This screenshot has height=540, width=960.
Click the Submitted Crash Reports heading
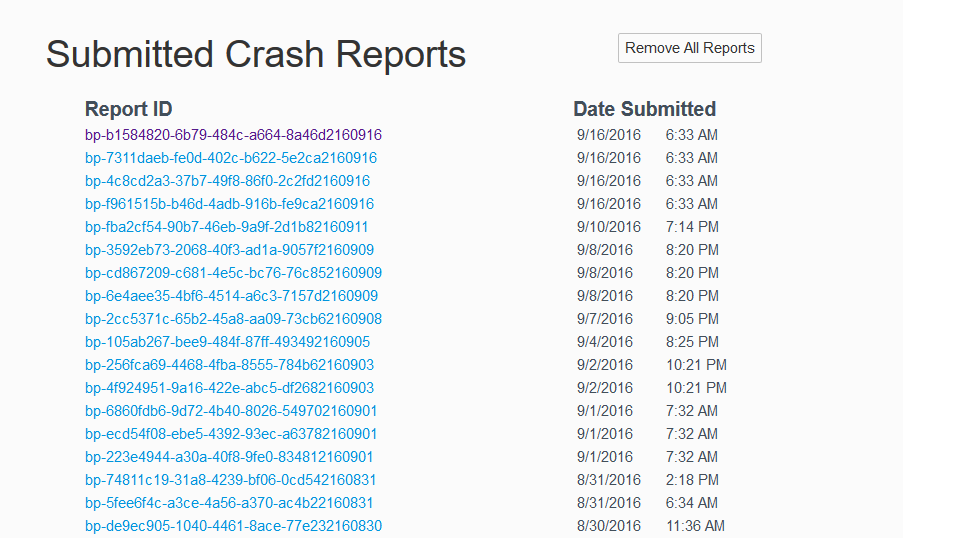pyautogui.click(x=256, y=54)
